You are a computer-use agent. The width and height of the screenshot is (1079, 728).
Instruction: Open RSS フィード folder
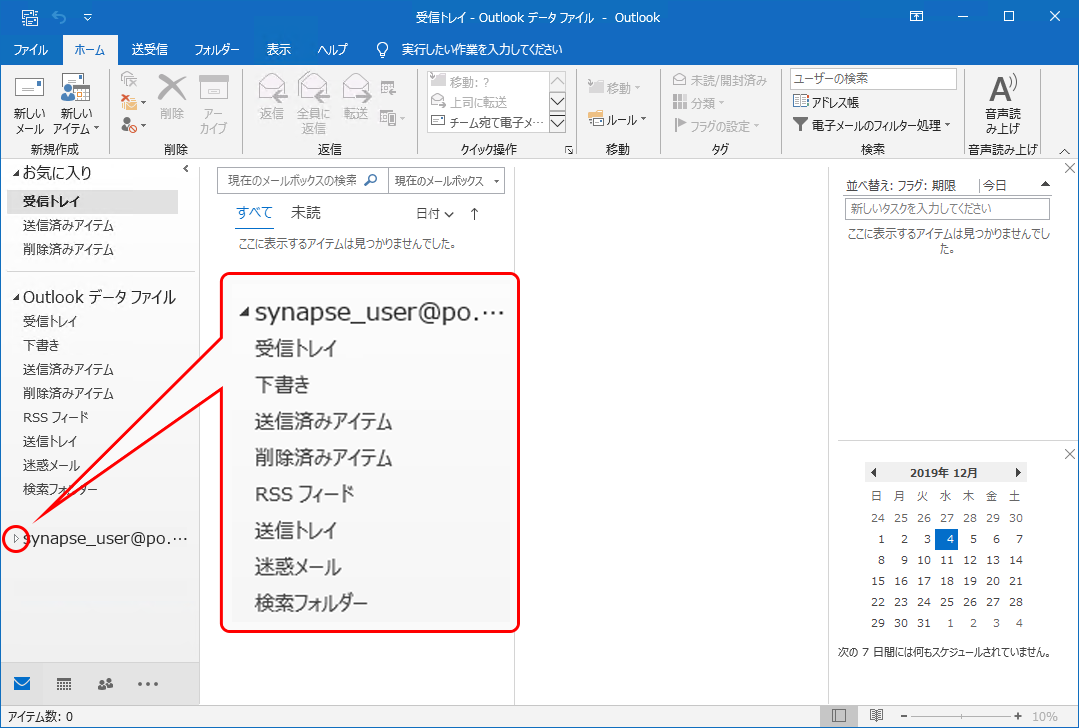pos(56,418)
